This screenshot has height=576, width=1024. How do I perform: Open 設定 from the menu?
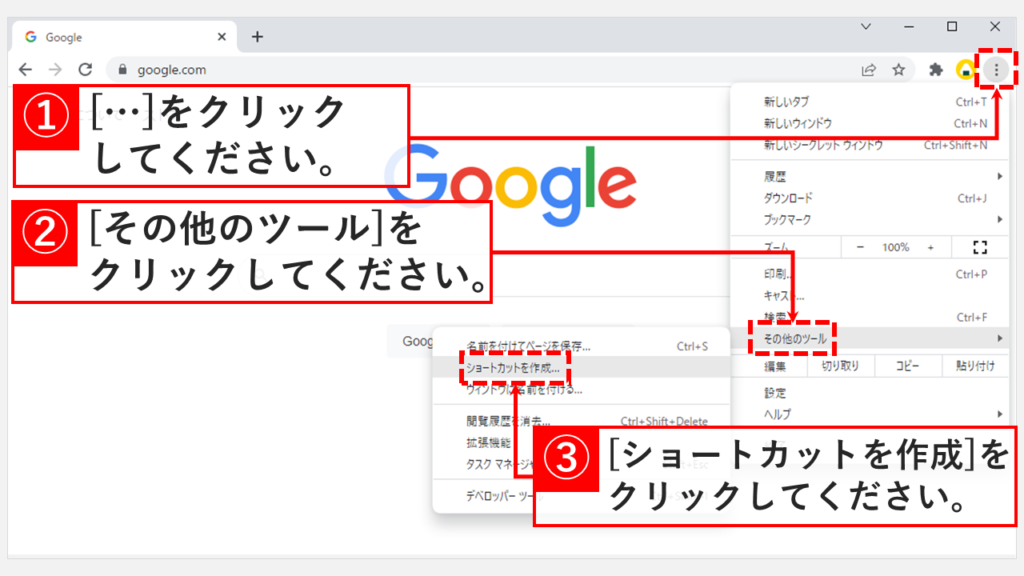[869, 393]
